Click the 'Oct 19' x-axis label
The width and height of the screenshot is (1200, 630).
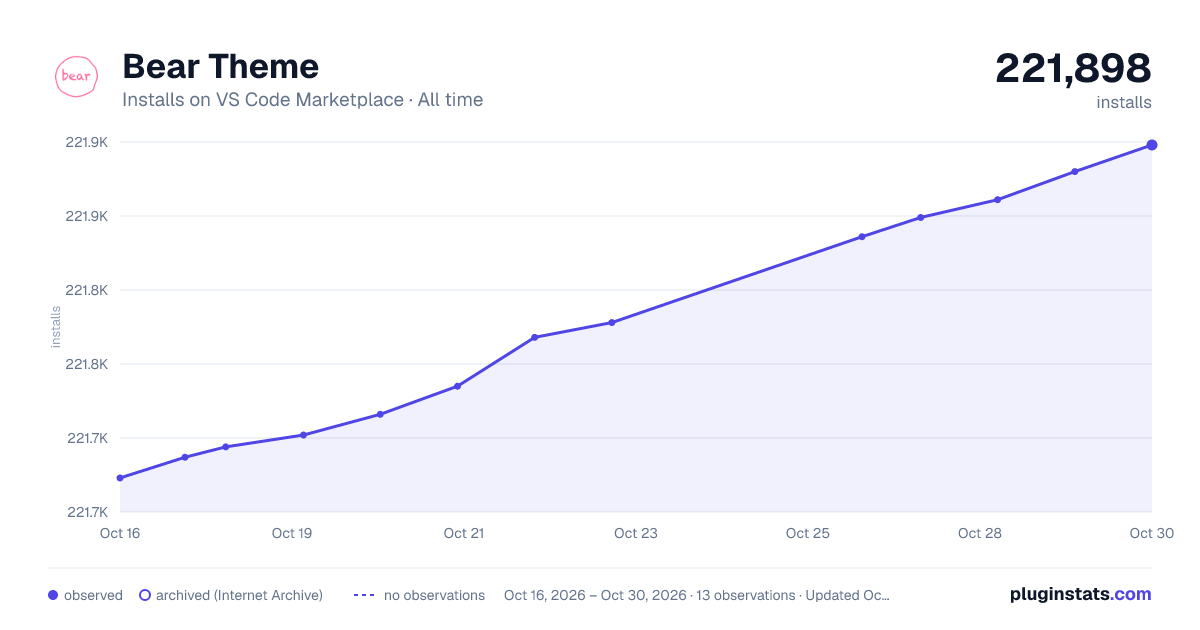(292, 533)
